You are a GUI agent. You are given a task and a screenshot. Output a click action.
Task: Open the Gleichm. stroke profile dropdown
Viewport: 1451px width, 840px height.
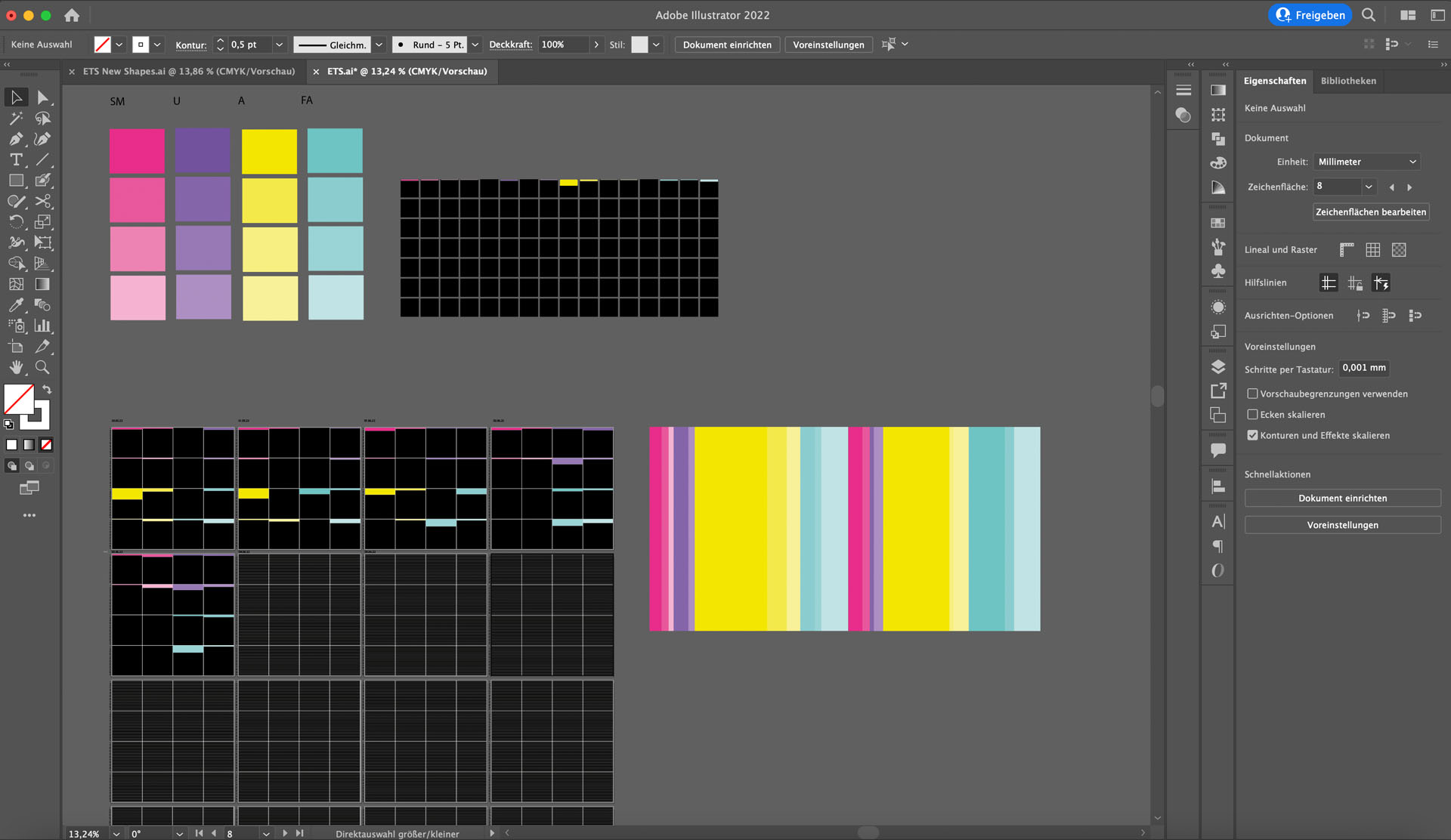(379, 45)
